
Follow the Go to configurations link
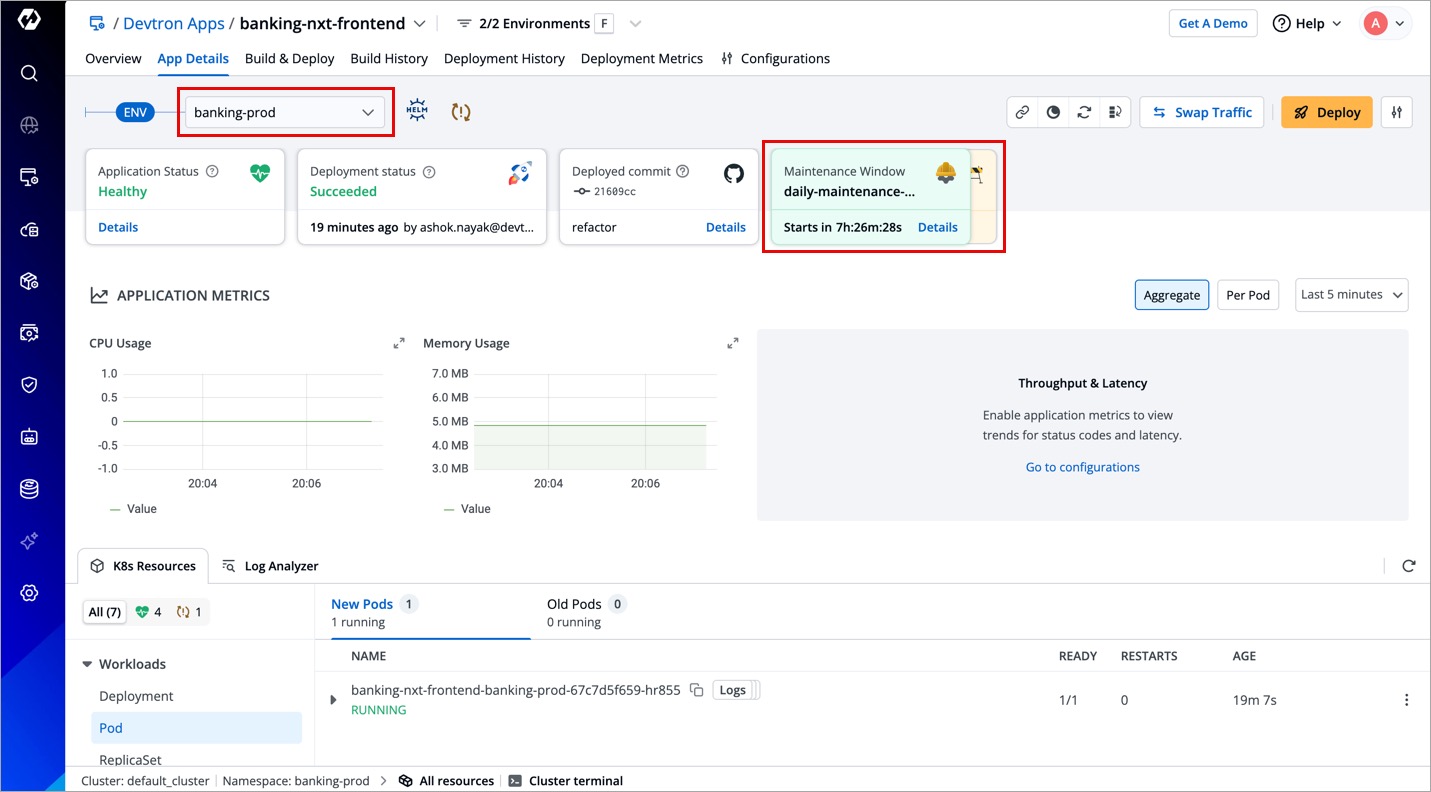click(x=1082, y=467)
